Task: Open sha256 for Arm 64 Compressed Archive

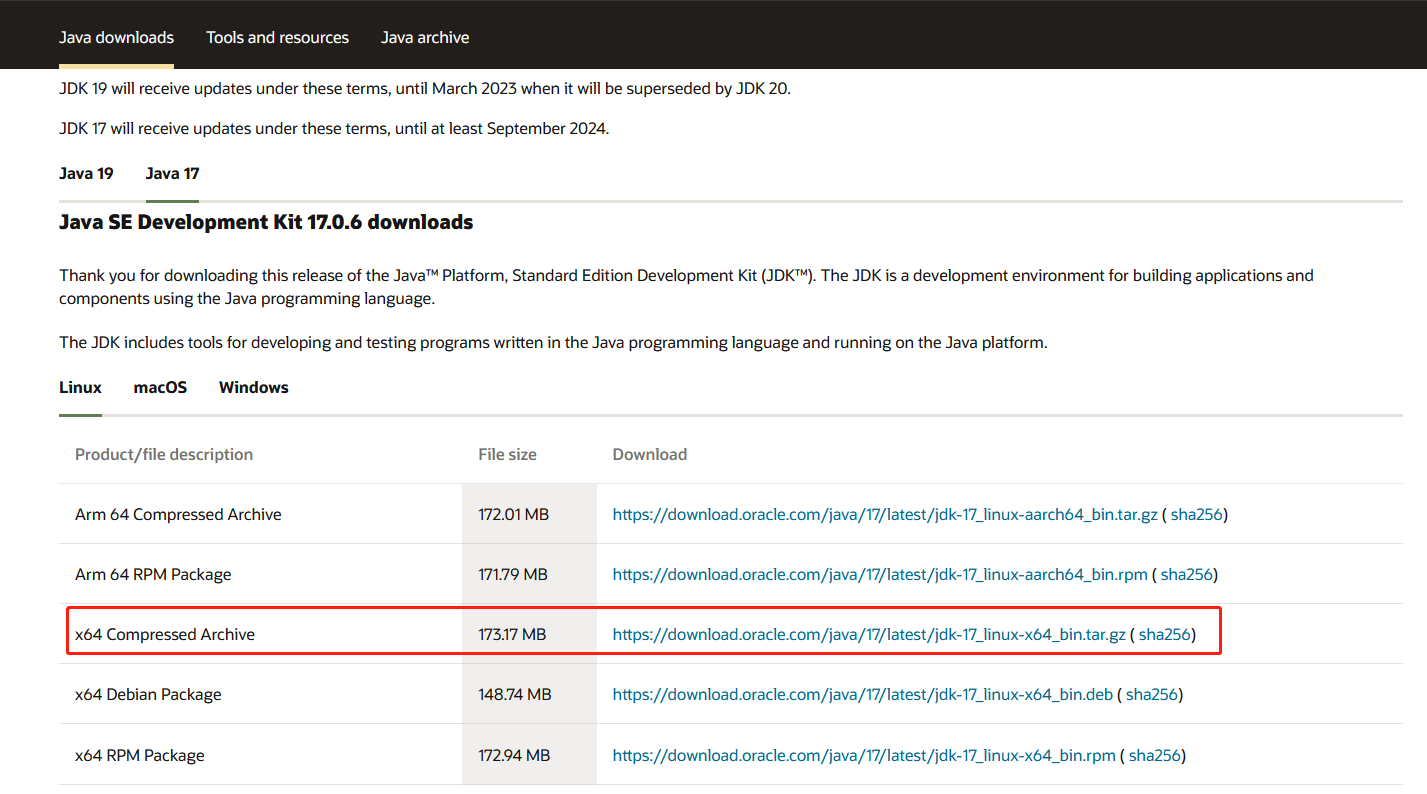Action: click(x=1196, y=515)
